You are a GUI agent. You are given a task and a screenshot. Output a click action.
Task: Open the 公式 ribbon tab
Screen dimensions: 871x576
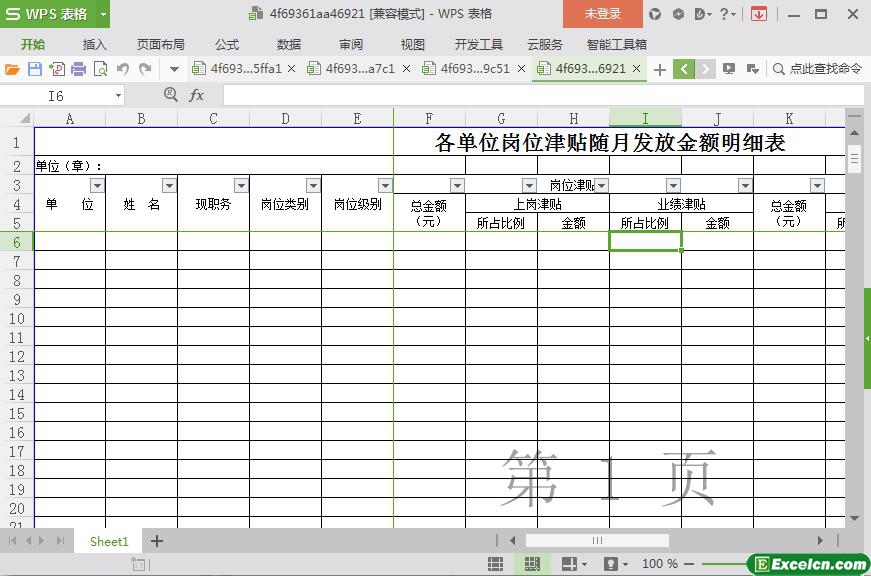(x=227, y=44)
